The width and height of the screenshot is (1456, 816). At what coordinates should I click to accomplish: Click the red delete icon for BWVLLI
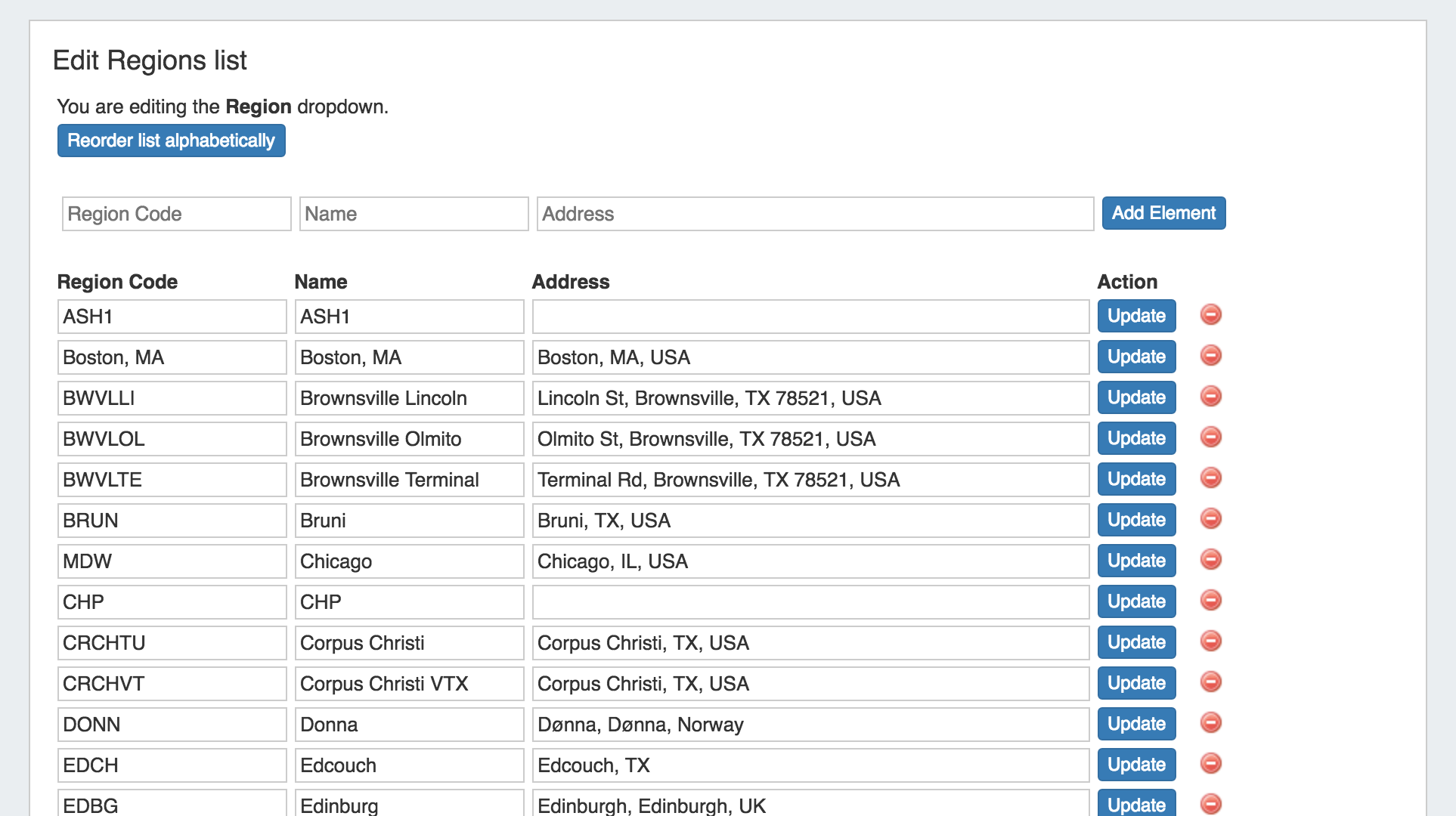tap(1210, 396)
